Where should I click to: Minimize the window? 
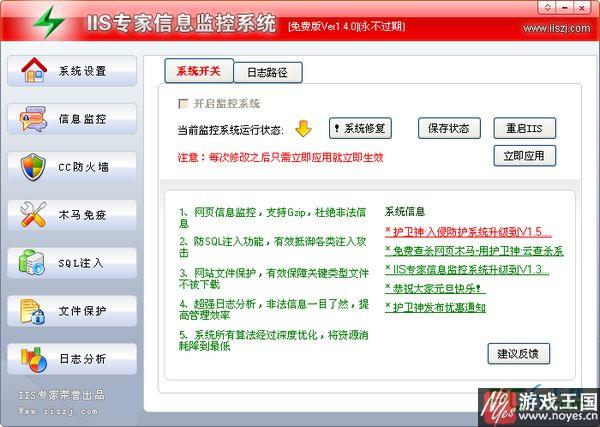[565, 7]
